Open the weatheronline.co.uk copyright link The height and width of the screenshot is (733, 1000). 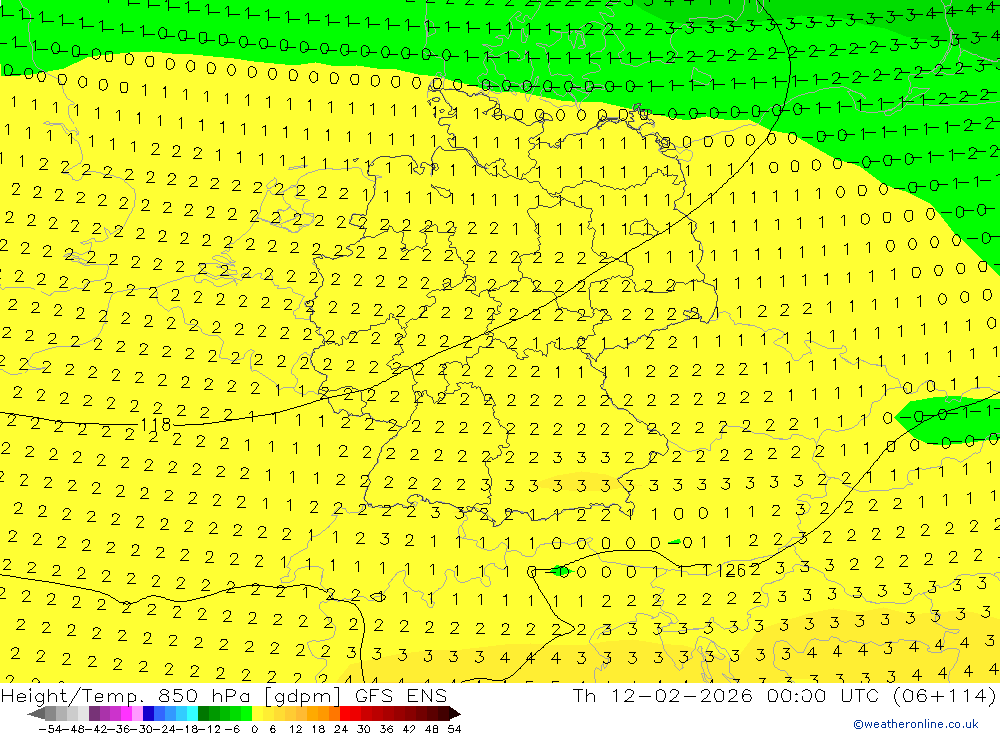click(916, 724)
